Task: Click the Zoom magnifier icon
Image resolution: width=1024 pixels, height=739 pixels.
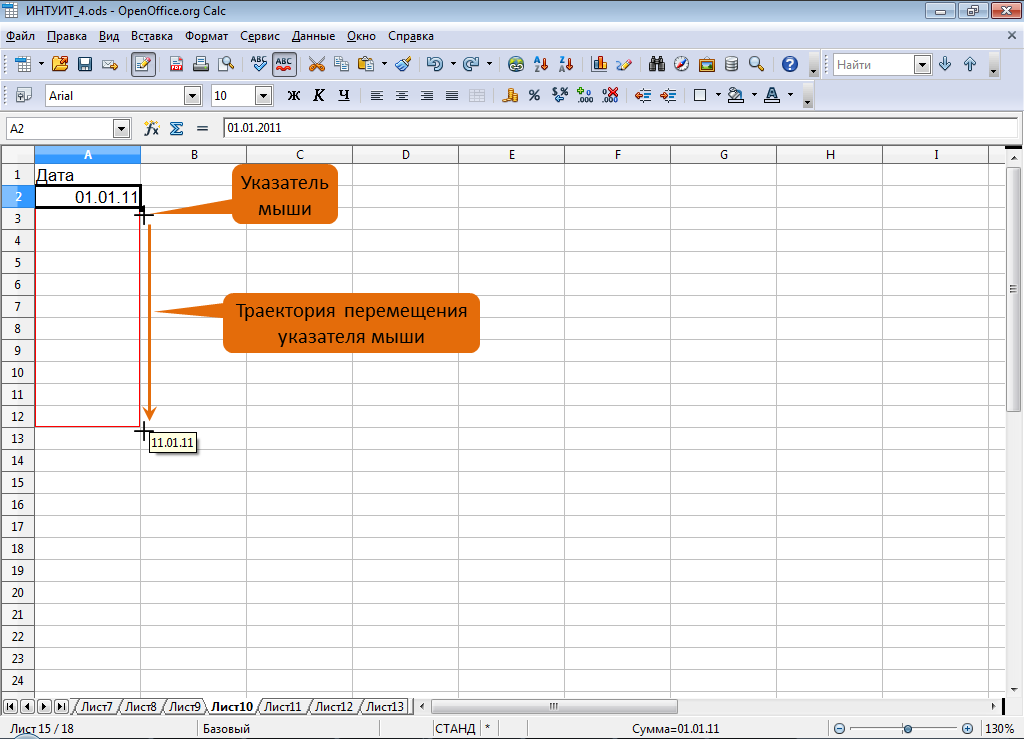Action: [756, 64]
